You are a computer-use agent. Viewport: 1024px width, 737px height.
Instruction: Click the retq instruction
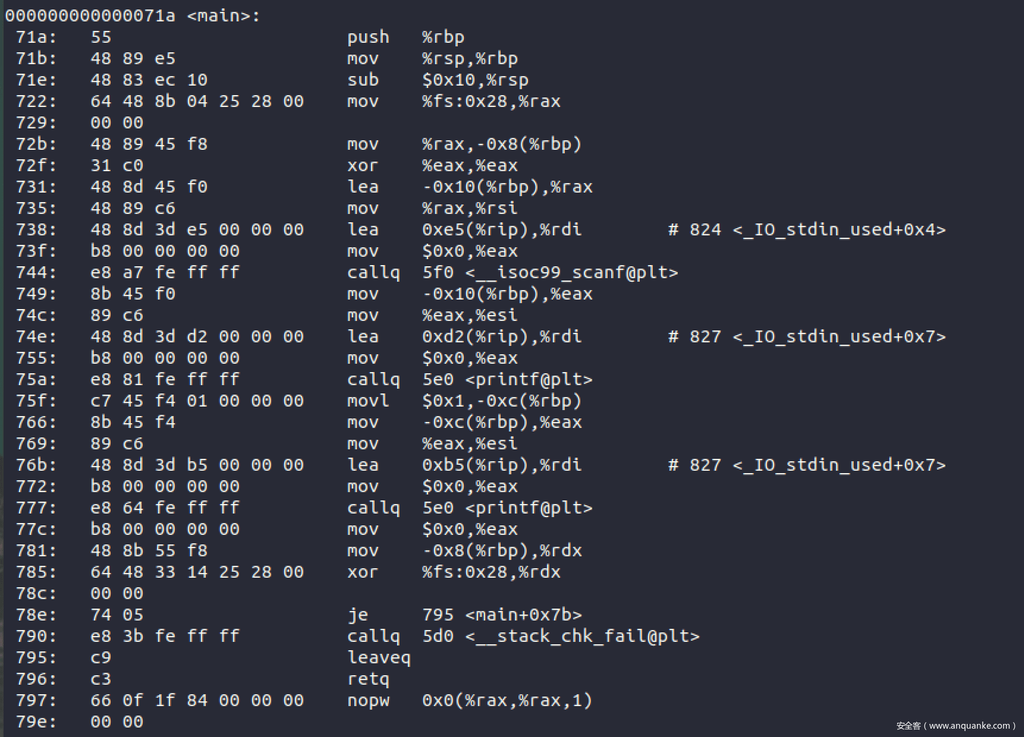368,679
